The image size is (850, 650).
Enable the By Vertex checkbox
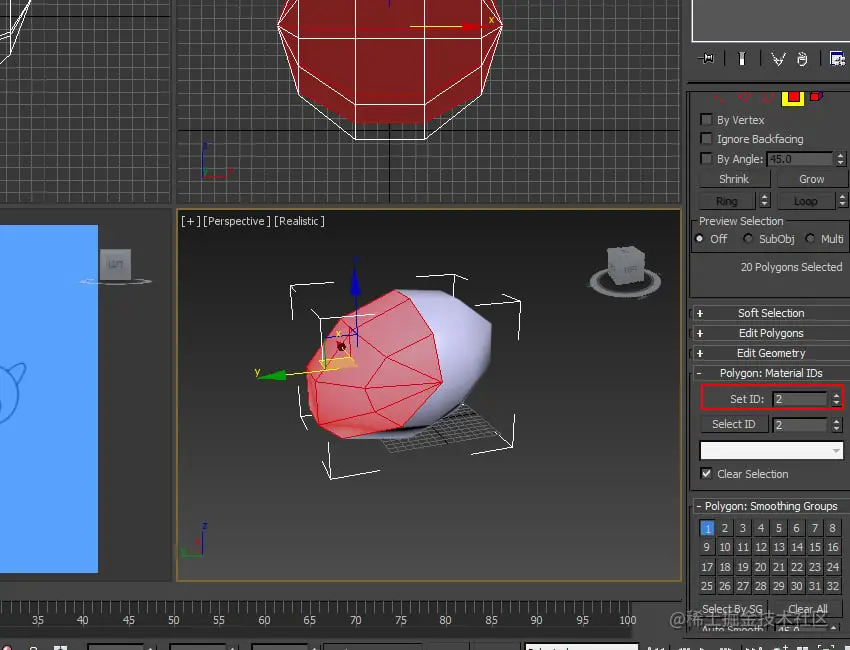[707, 120]
